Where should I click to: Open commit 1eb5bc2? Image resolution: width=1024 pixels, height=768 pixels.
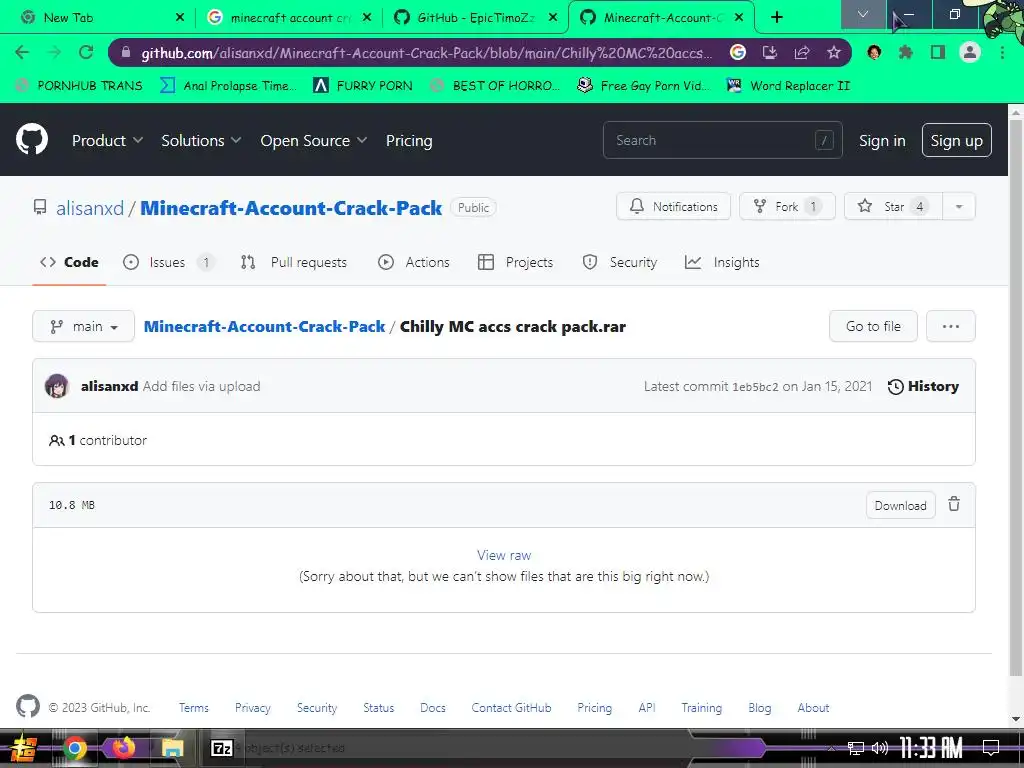755,387
